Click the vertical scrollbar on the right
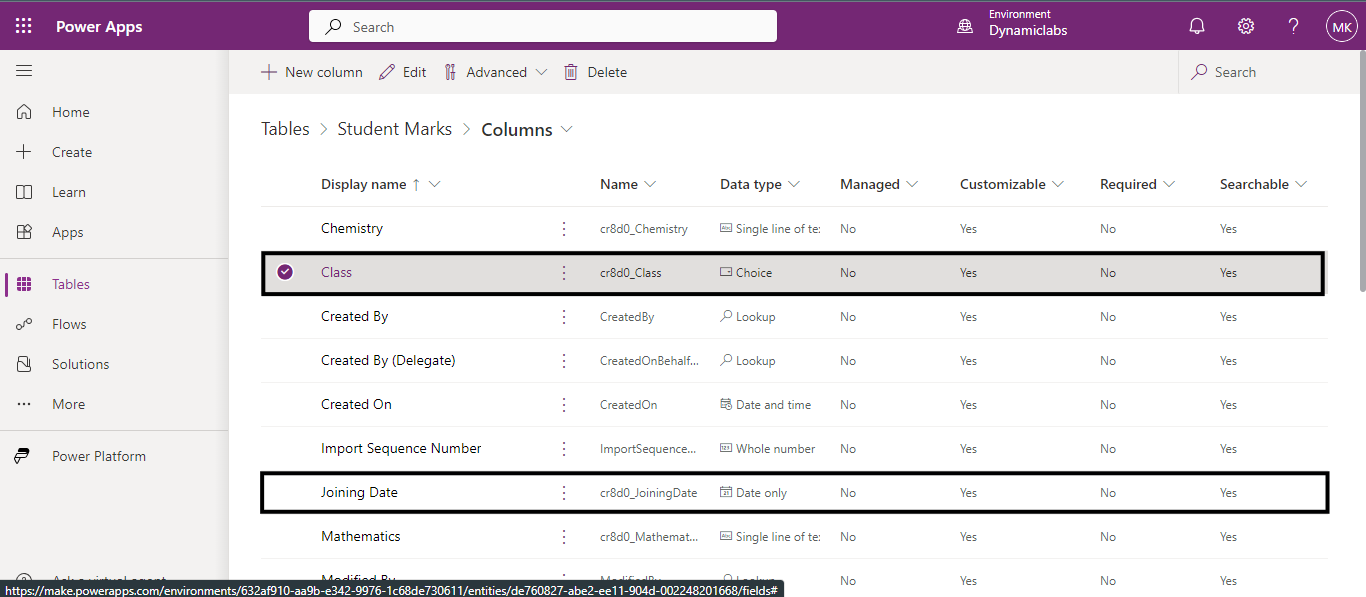 (x=1359, y=200)
